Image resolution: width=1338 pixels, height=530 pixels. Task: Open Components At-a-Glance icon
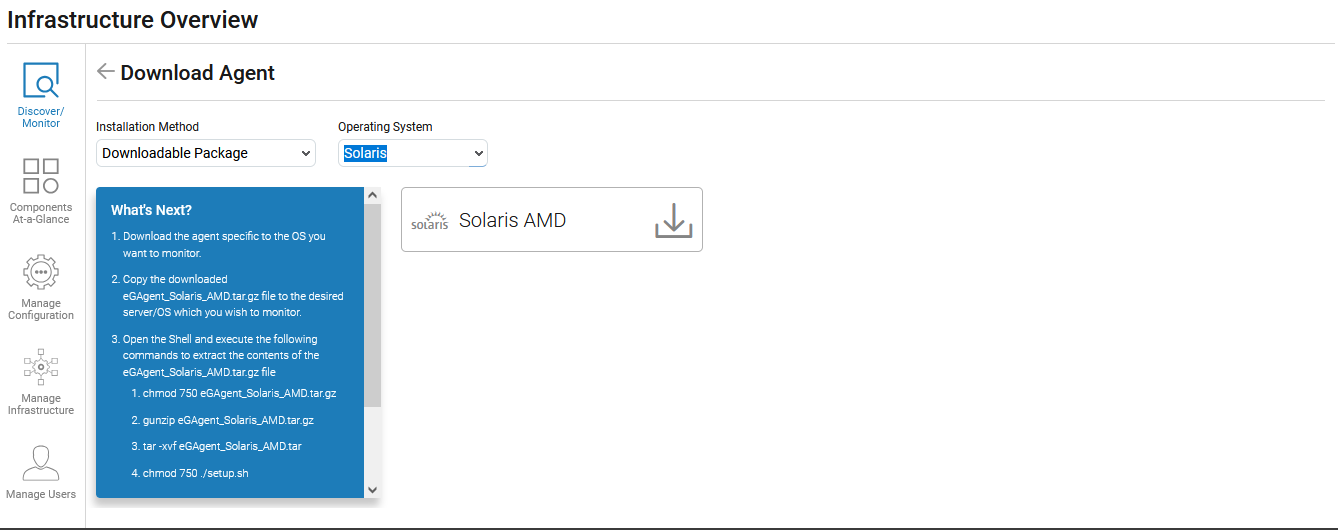[41, 176]
